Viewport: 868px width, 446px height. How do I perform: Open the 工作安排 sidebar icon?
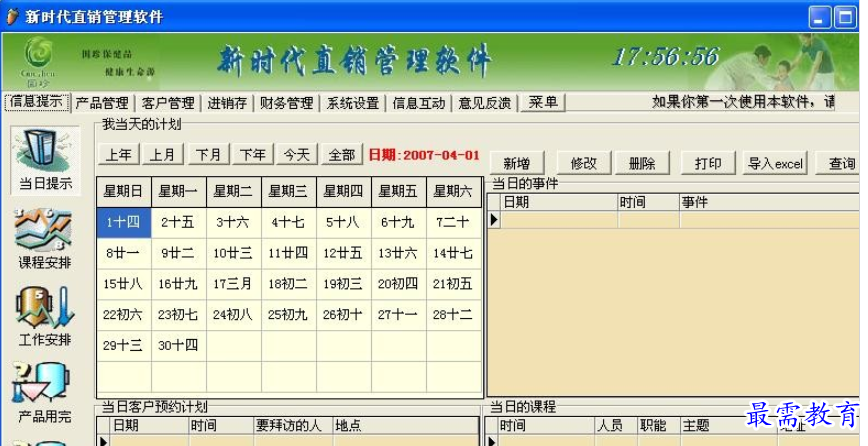(x=44, y=317)
